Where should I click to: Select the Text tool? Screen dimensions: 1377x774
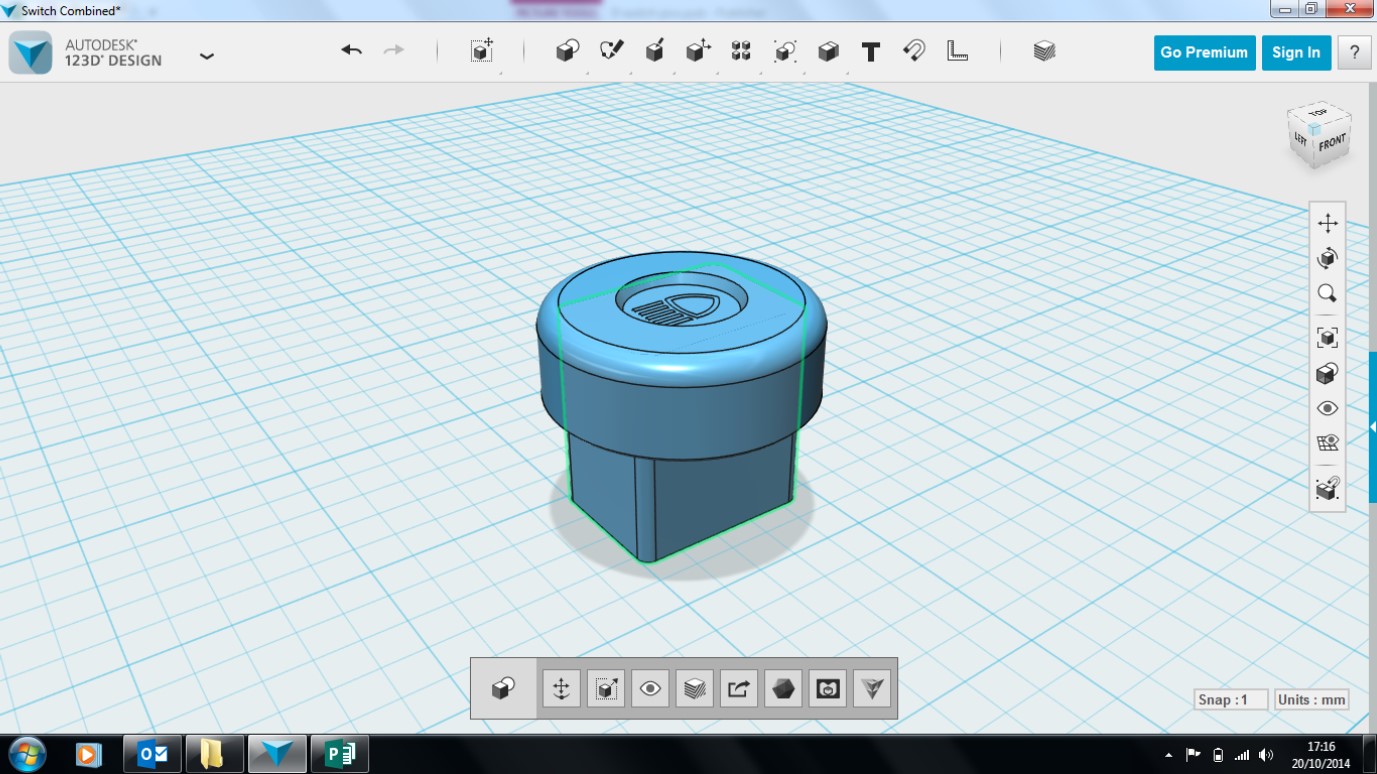point(870,52)
